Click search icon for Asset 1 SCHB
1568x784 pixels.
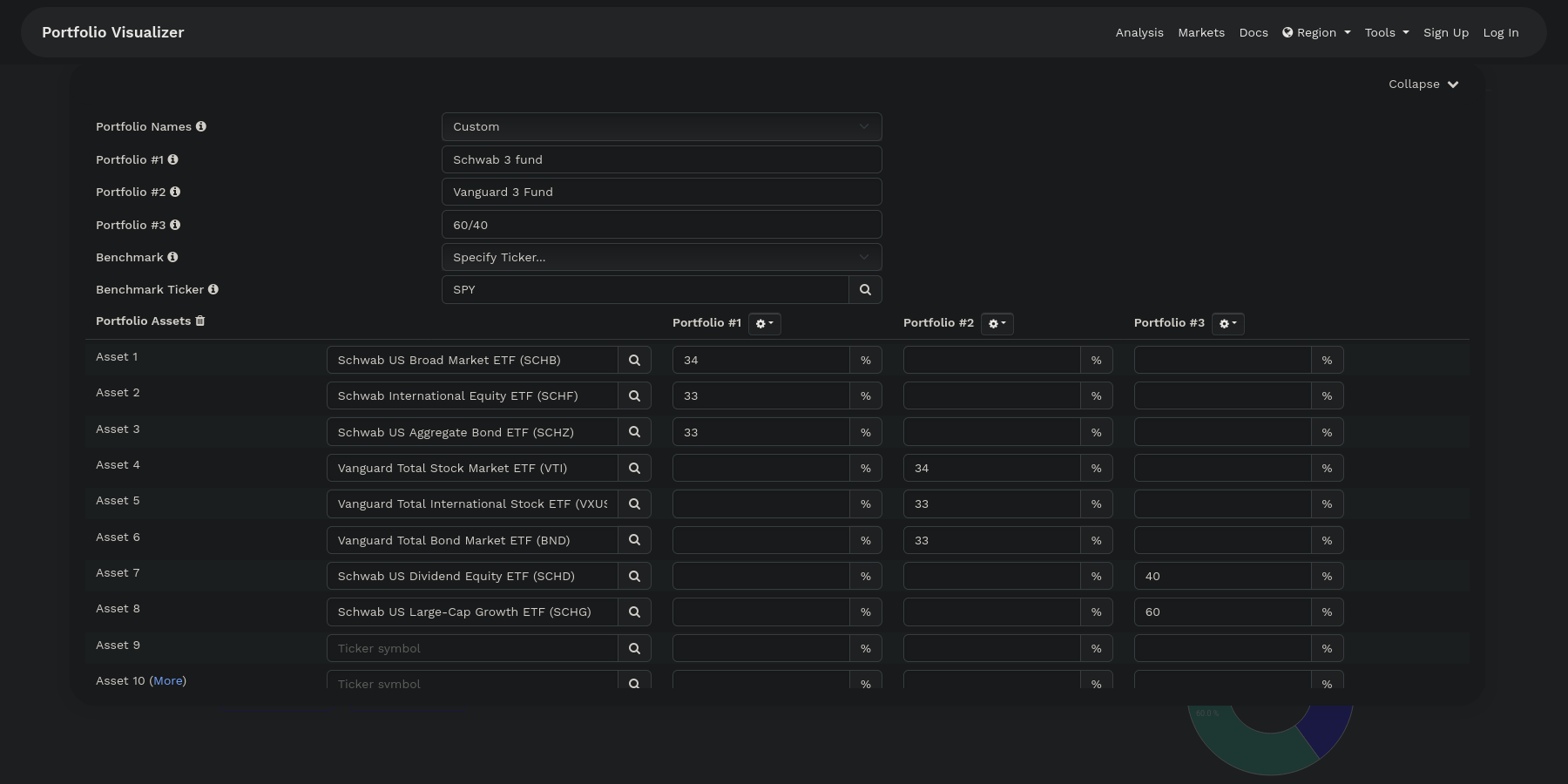click(x=634, y=360)
